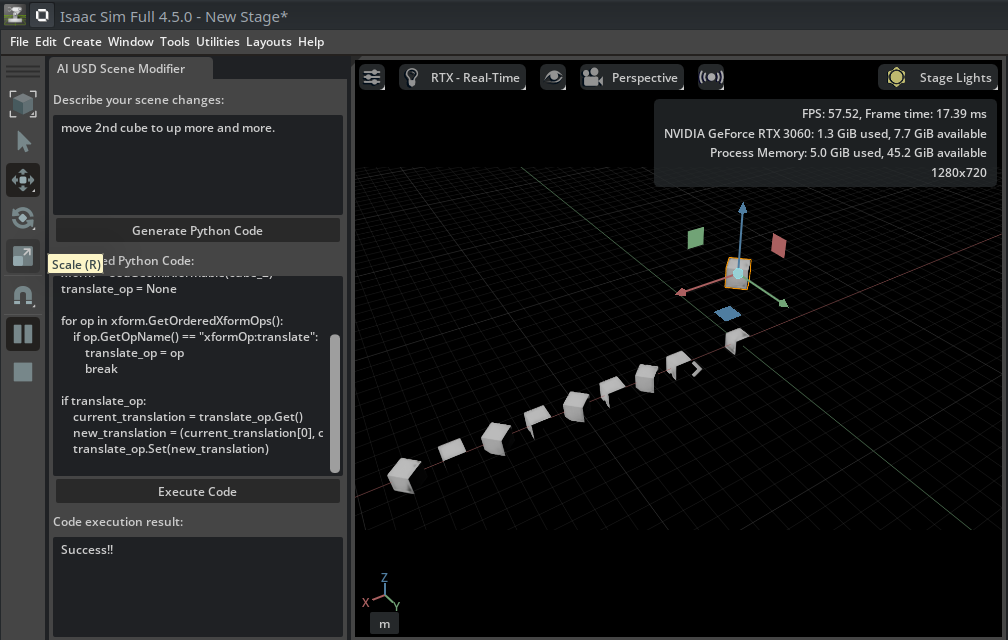Click 'translate_op.Set(new_translation)' code line
The height and width of the screenshot is (640, 1008).
point(171,449)
